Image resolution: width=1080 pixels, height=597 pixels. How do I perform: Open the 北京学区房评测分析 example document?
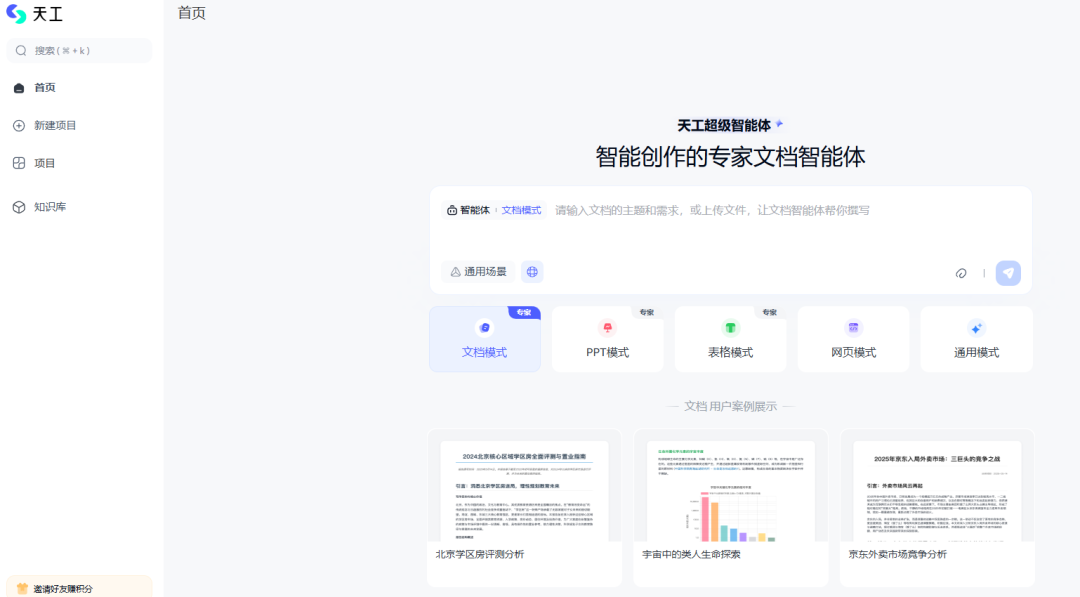point(524,508)
